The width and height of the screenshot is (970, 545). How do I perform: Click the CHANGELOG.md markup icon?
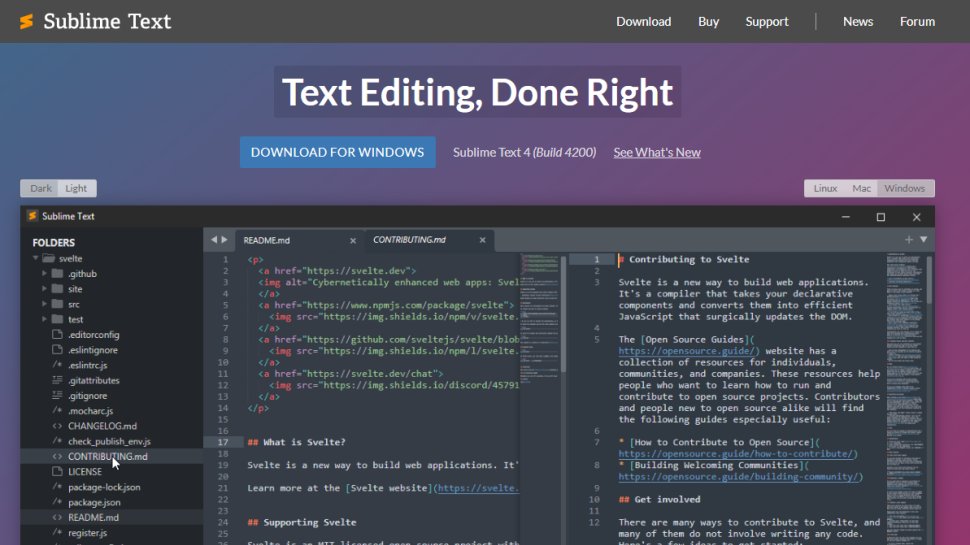tap(58, 426)
